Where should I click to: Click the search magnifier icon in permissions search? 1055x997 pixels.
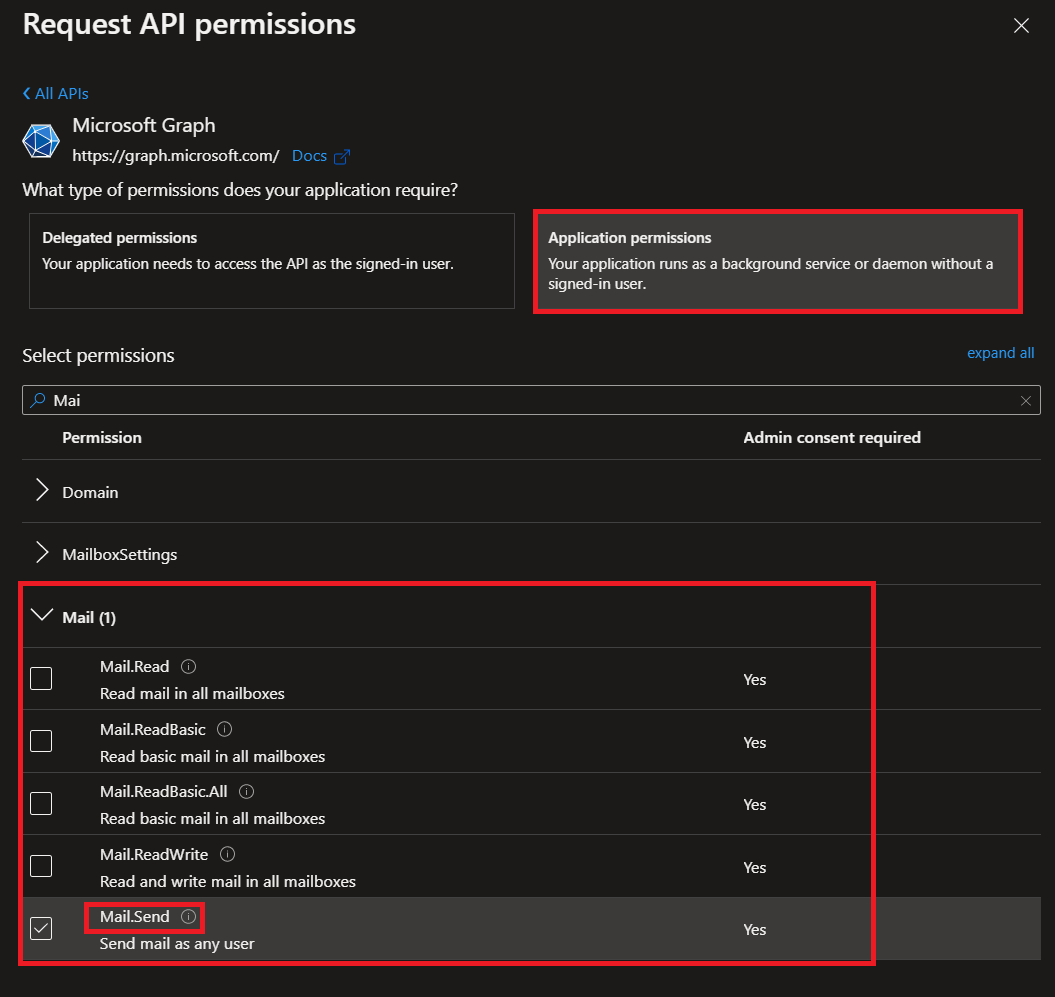(39, 400)
